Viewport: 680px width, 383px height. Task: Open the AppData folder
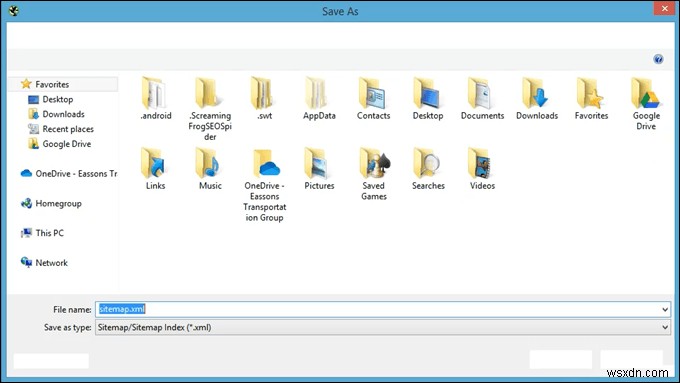pyautogui.click(x=319, y=98)
